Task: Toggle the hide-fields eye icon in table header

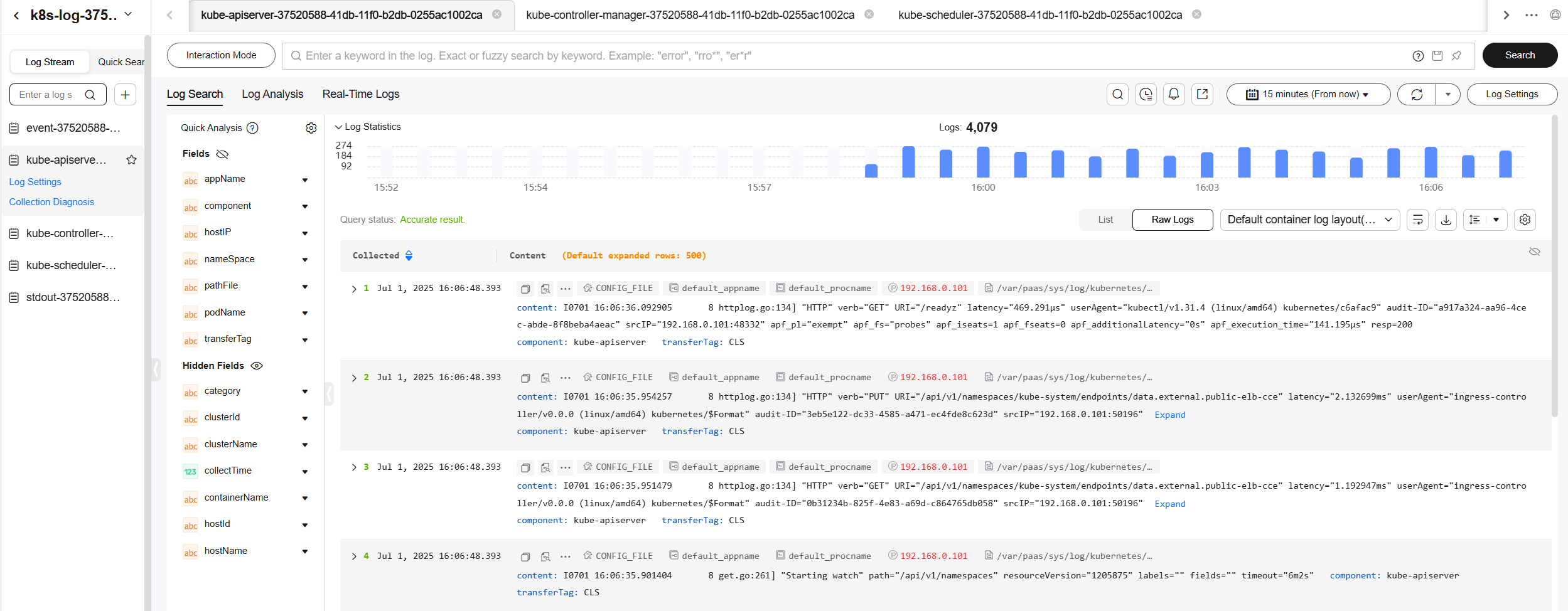Action: [1534, 252]
